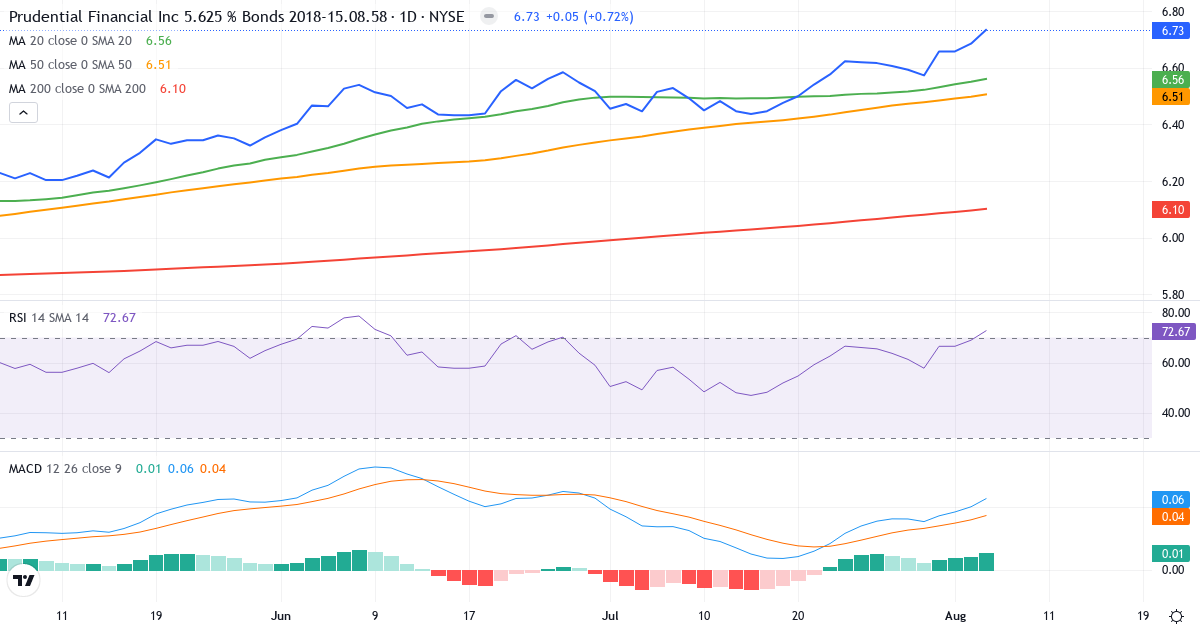
Task: Click the purple 72.67 RSI axis label
Action: click(x=1173, y=332)
